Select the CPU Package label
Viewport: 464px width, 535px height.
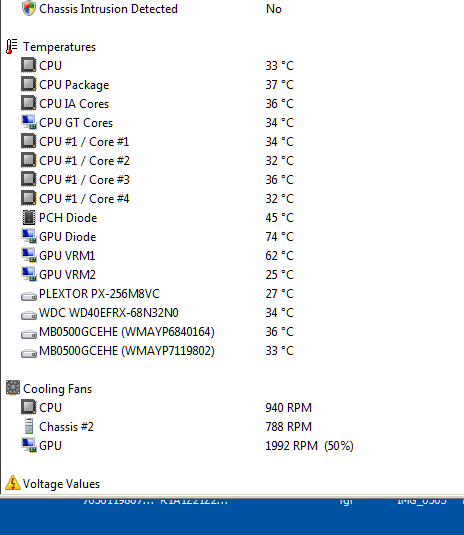point(74,85)
